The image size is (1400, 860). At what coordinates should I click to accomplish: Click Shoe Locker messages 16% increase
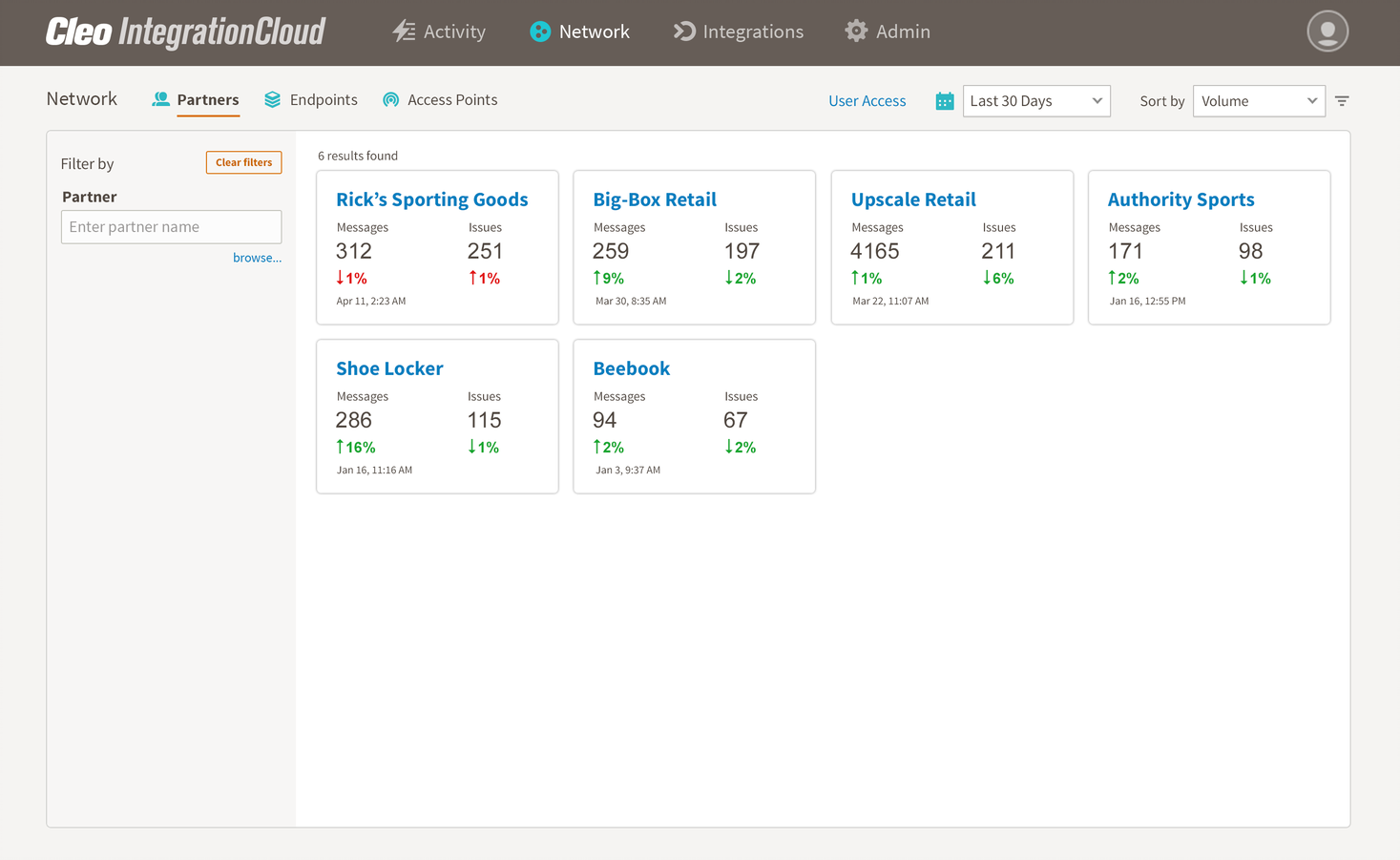355,447
